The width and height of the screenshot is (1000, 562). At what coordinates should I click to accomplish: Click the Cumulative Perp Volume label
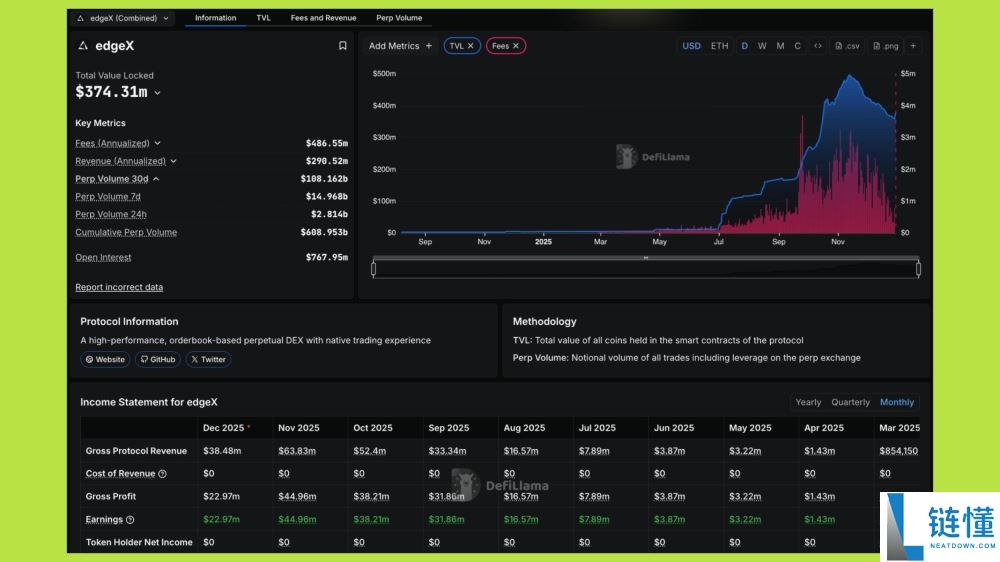point(126,232)
